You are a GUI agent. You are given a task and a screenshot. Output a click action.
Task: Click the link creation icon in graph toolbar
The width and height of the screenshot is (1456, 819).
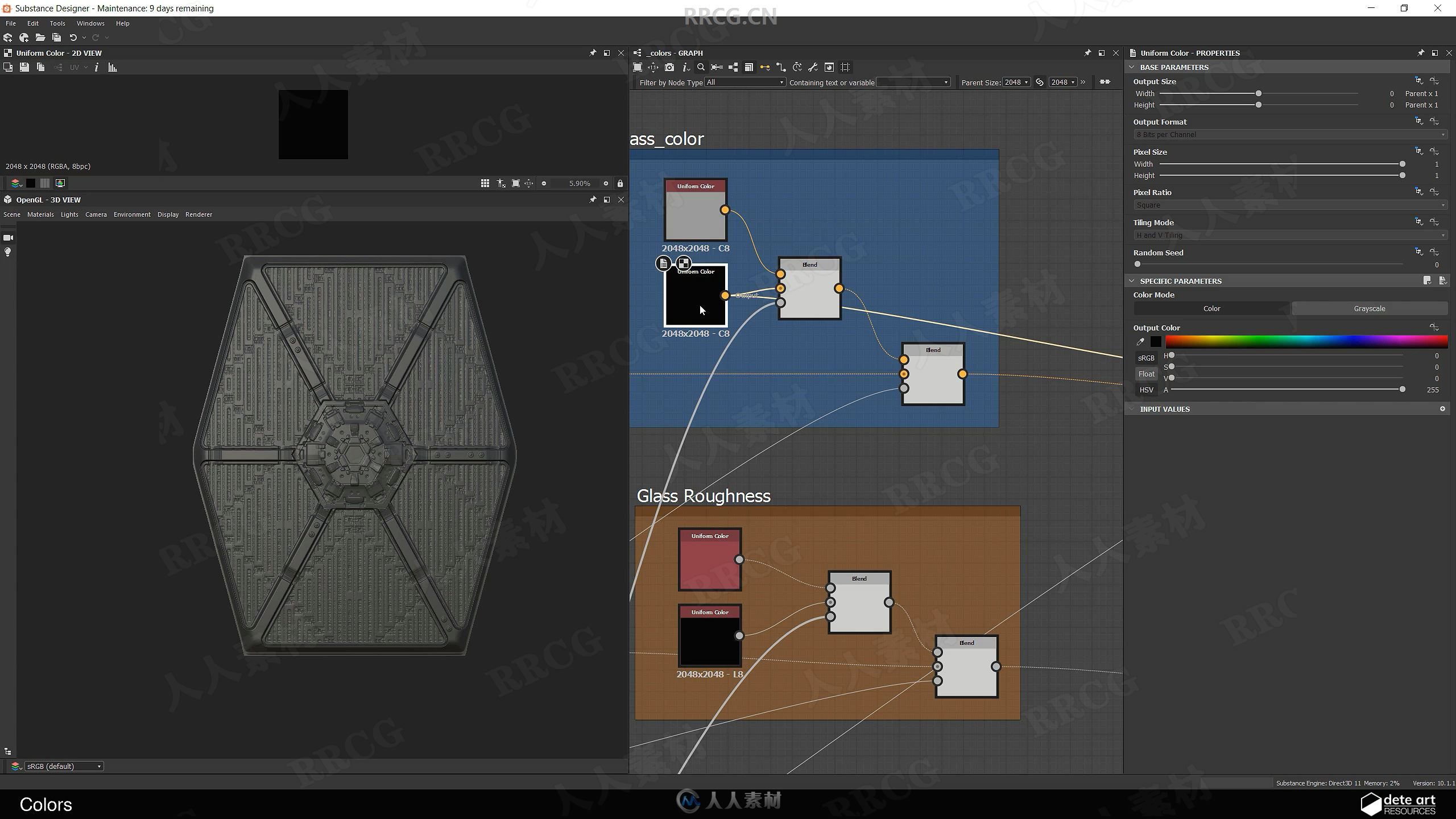click(x=762, y=66)
